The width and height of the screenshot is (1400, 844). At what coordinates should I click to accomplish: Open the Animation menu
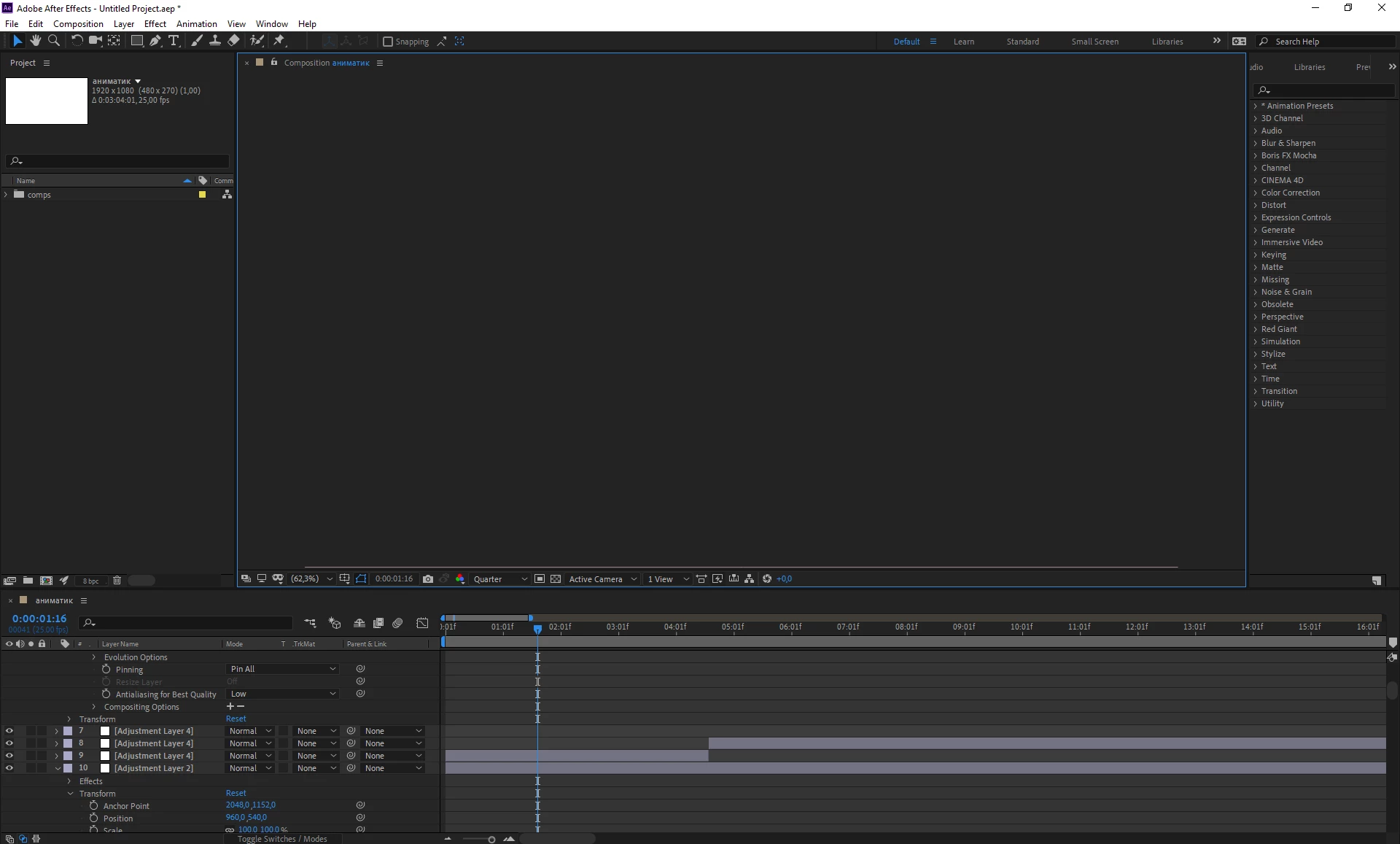(x=196, y=24)
